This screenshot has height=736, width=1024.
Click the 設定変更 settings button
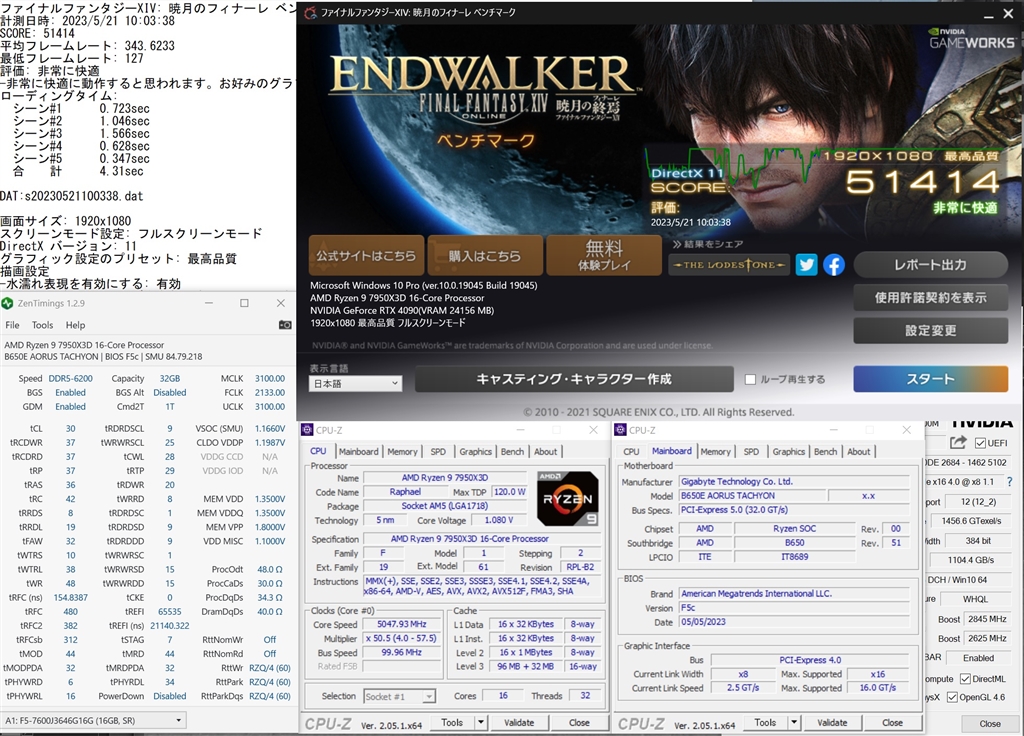[x=931, y=330]
